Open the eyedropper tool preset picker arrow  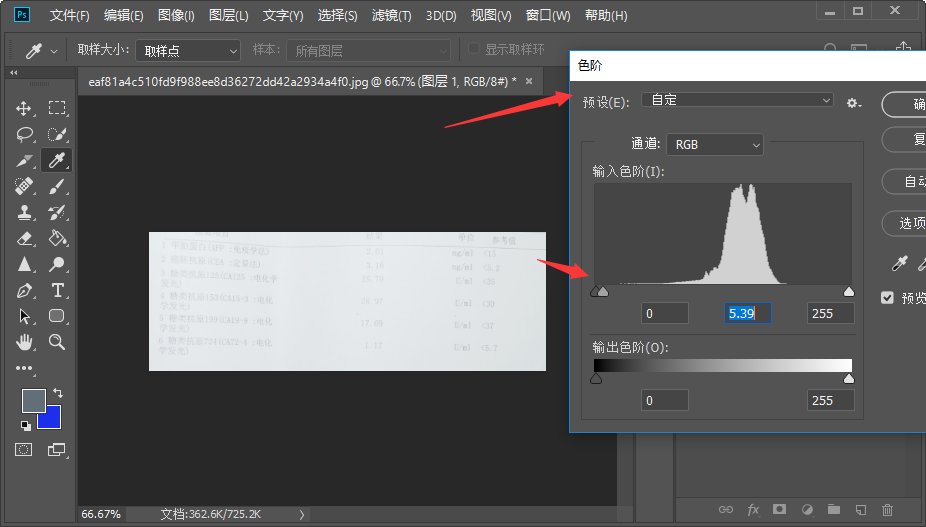54,51
